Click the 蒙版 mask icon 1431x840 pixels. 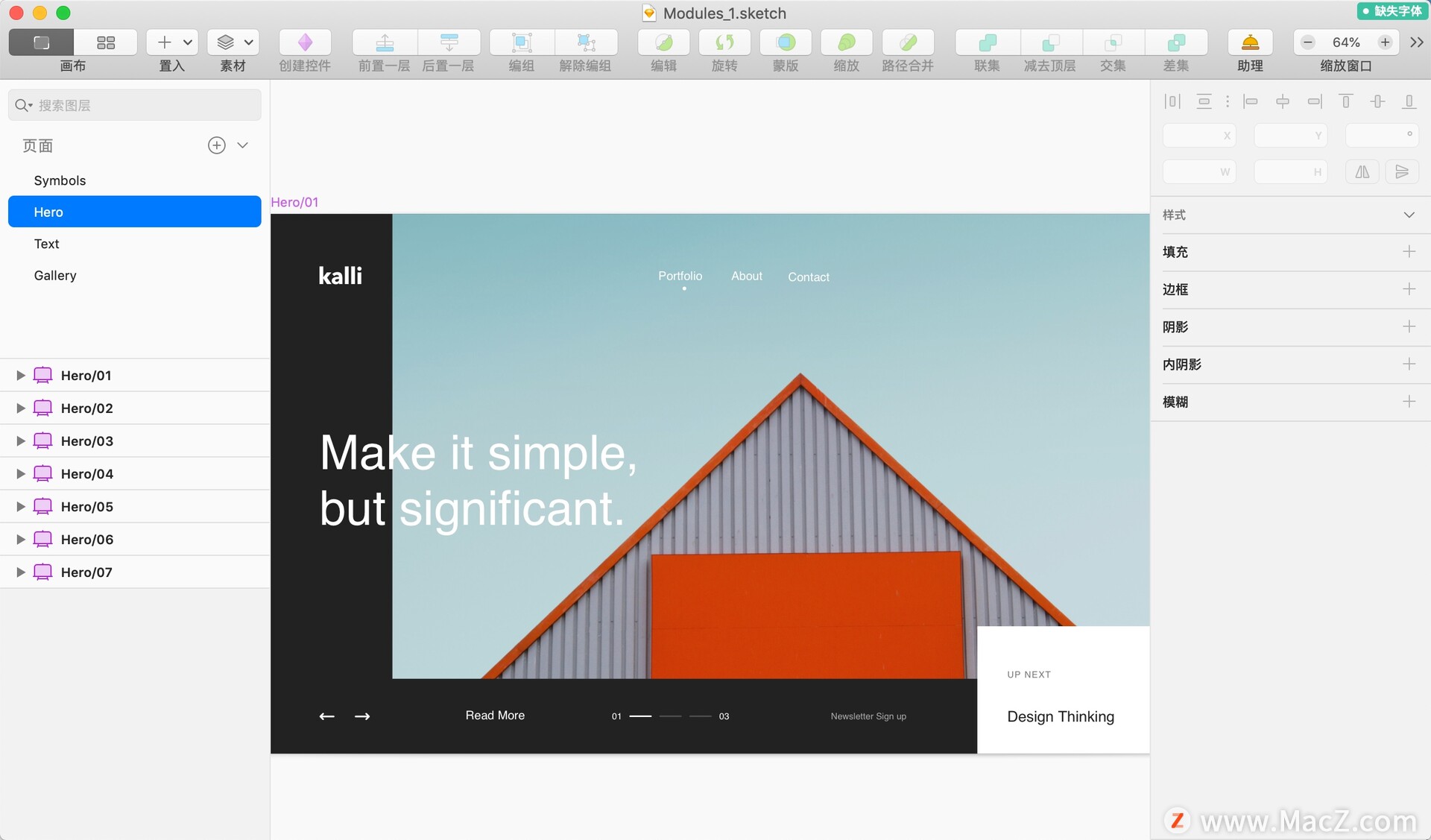[786, 42]
